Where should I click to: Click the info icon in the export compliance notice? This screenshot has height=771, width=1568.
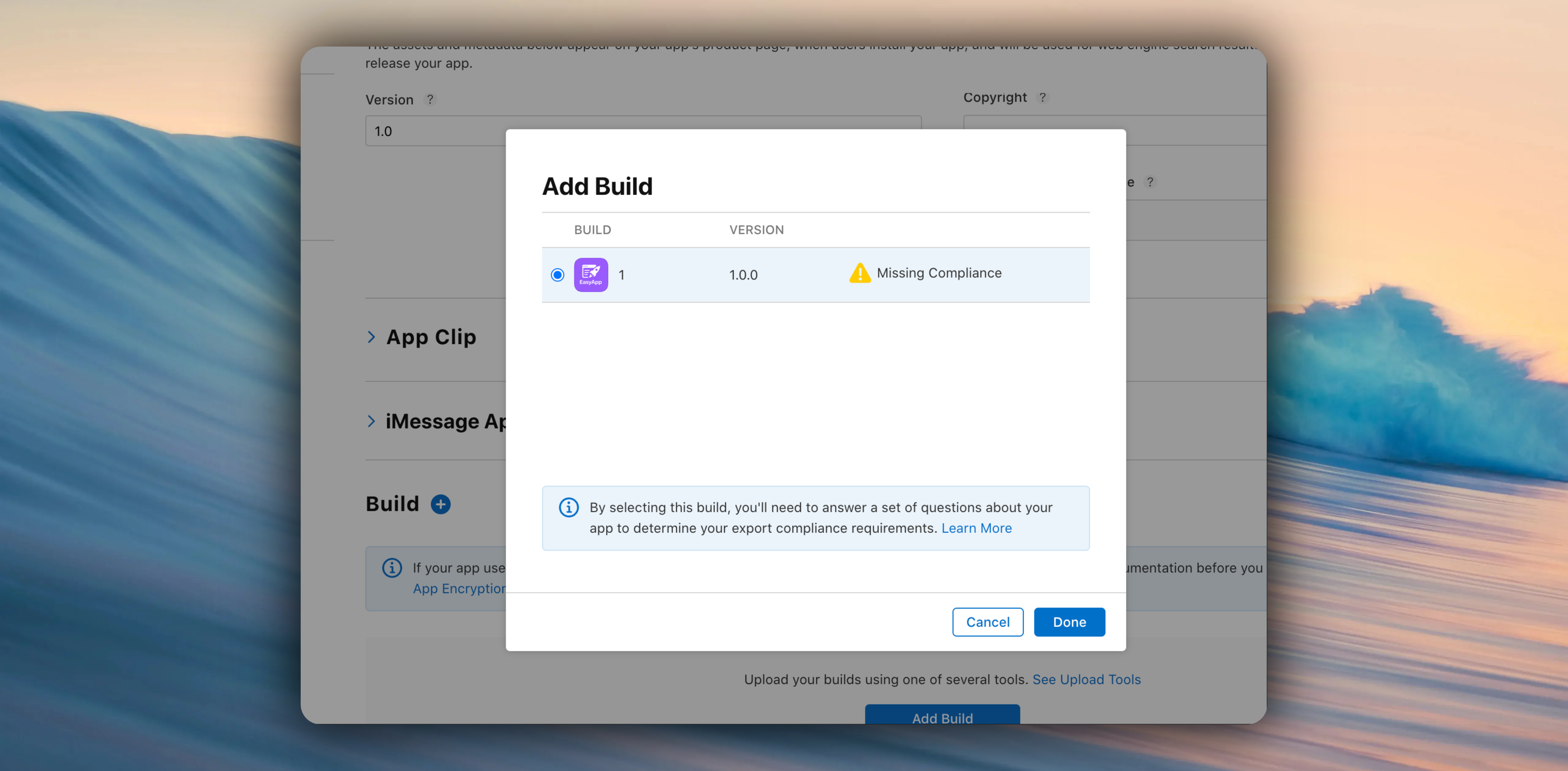coord(568,508)
